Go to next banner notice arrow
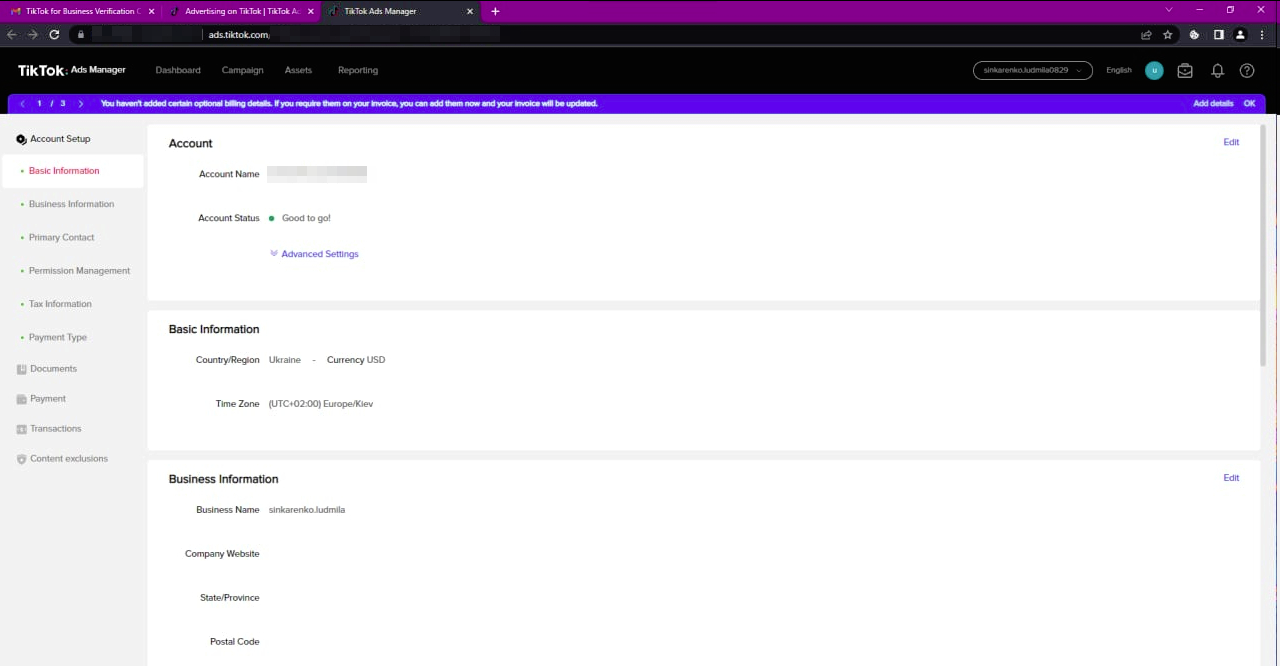Viewport: 1280px width, 666px height. point(80,104)
